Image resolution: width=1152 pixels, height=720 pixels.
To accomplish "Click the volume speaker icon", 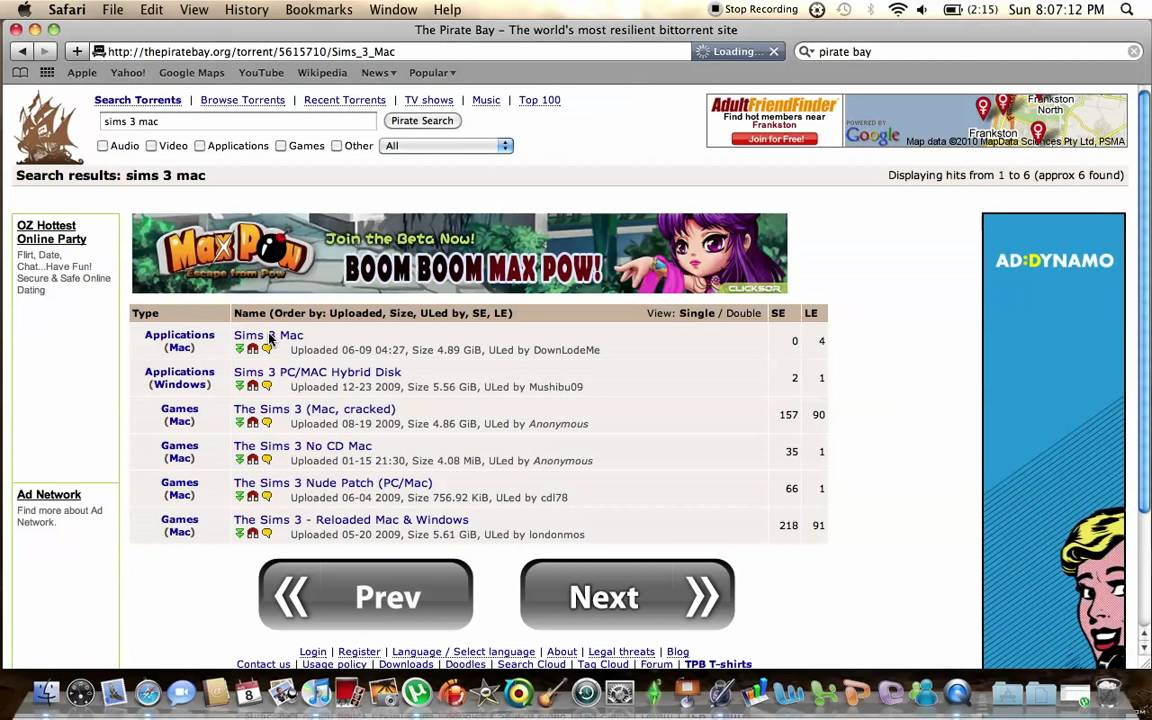I will (922, 10).
